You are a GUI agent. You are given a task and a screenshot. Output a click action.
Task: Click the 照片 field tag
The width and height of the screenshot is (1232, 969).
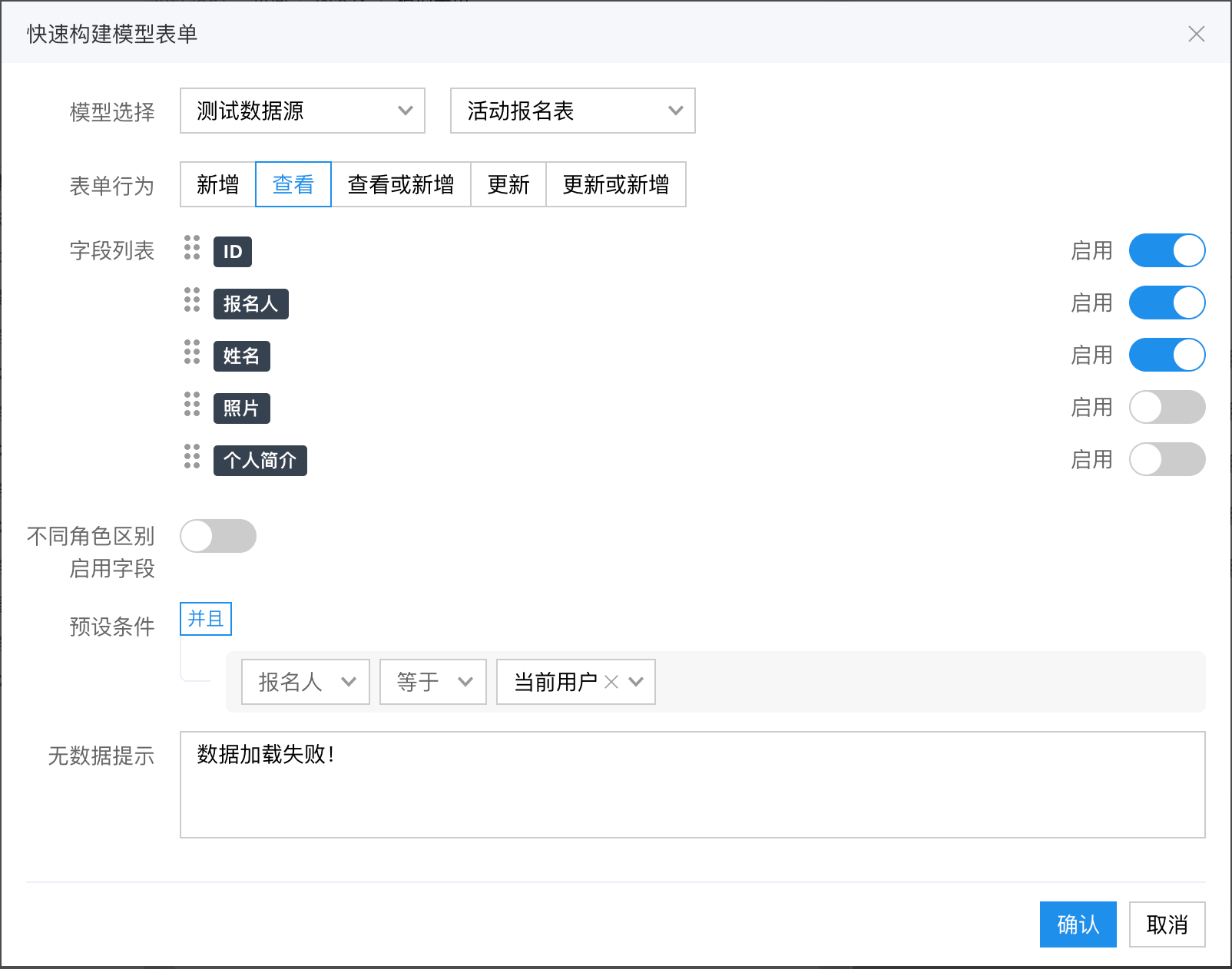coord(242,408)
